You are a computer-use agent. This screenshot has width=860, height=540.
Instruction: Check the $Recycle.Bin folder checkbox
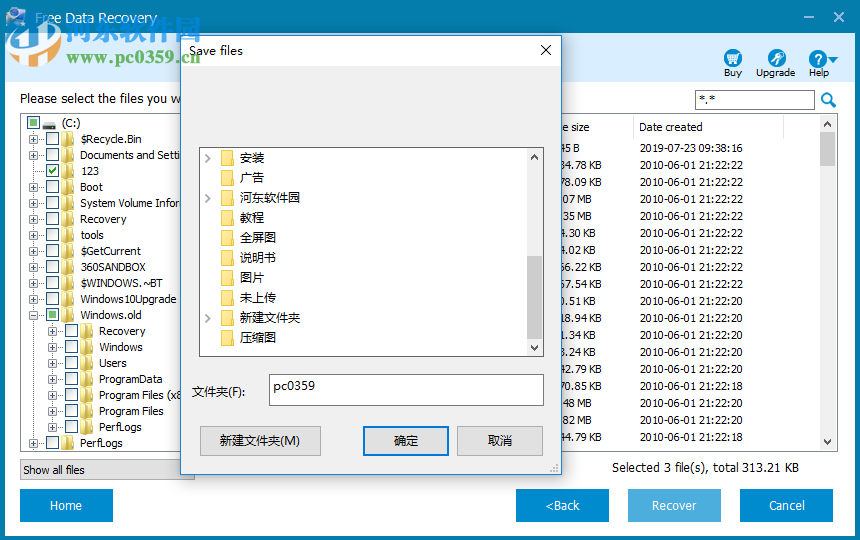(53, 139)
